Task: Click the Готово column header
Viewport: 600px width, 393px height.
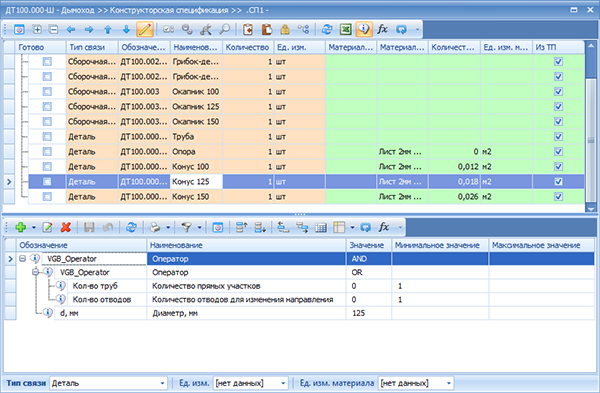Action: pos(40,47)
